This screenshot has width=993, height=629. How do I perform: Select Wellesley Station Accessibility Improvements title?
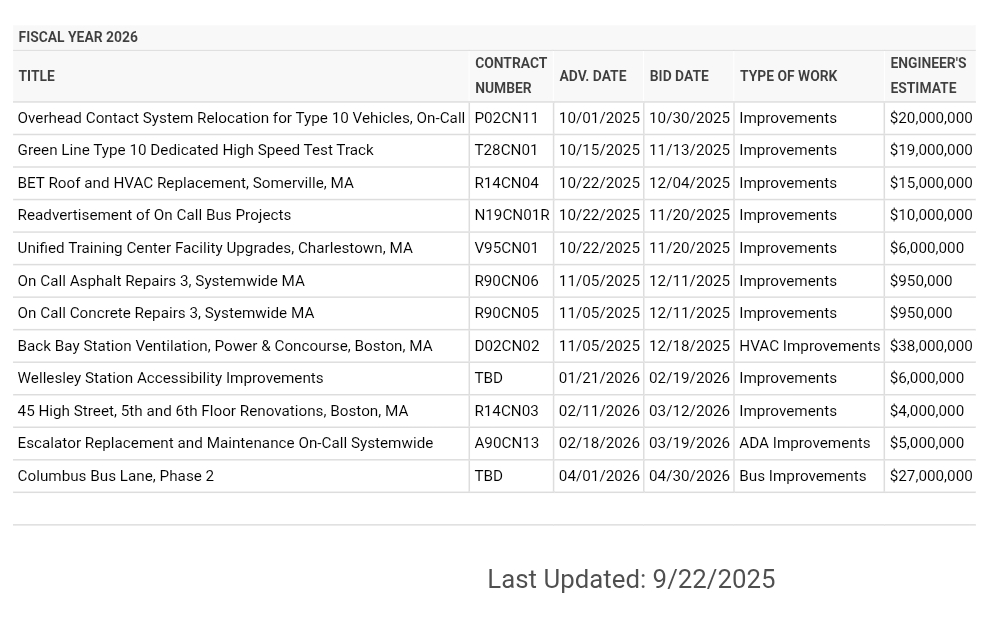pyautogui.click(x=170, y=378)
